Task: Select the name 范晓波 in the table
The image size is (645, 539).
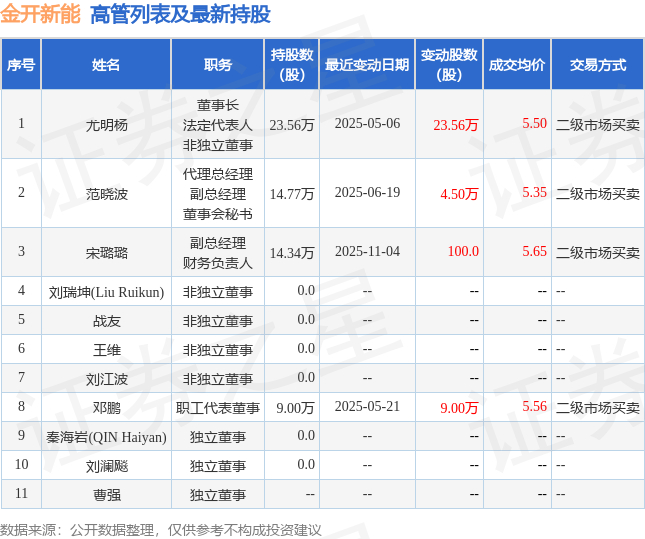Action: click(x=107, y=193)
